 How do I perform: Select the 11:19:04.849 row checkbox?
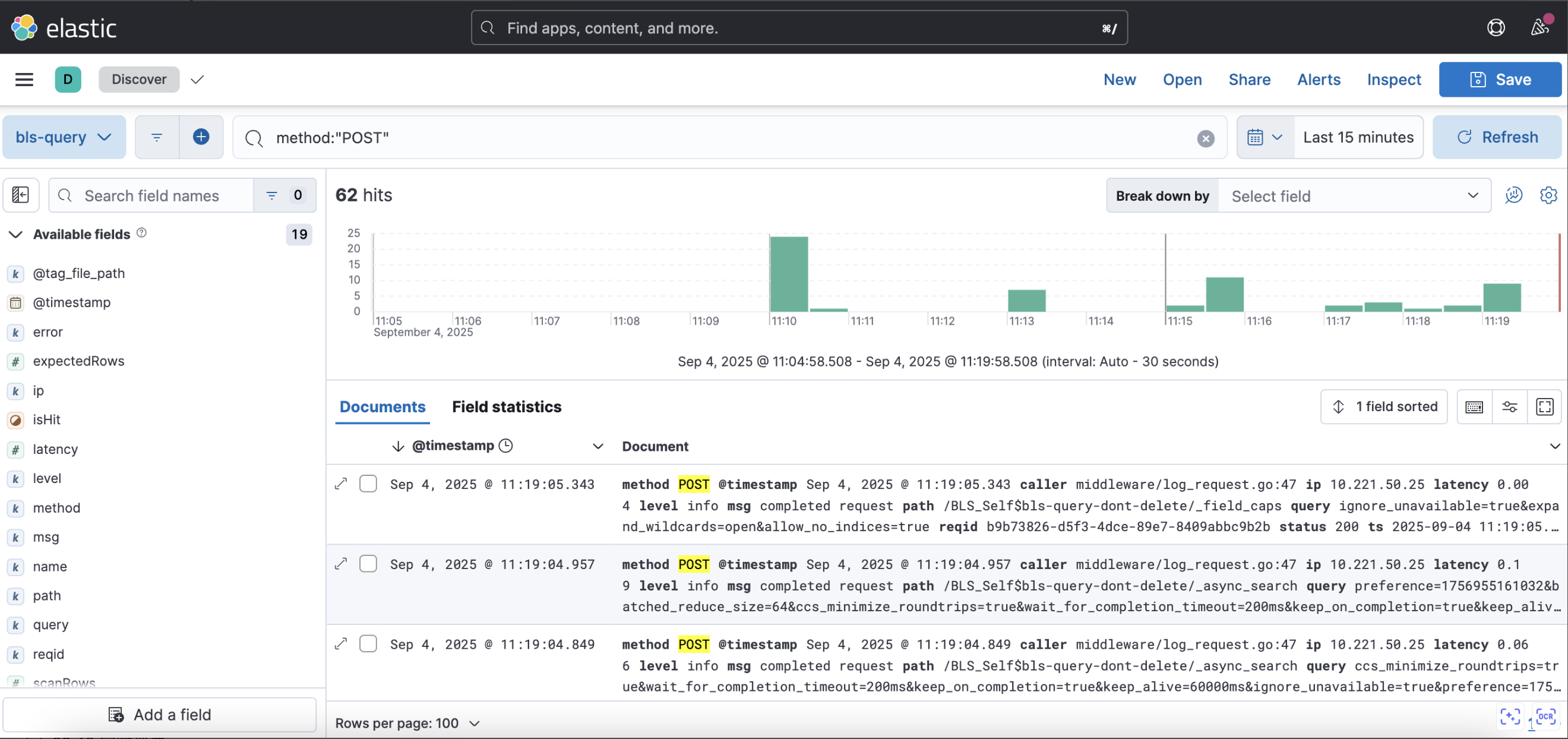(x=368, y=643)
